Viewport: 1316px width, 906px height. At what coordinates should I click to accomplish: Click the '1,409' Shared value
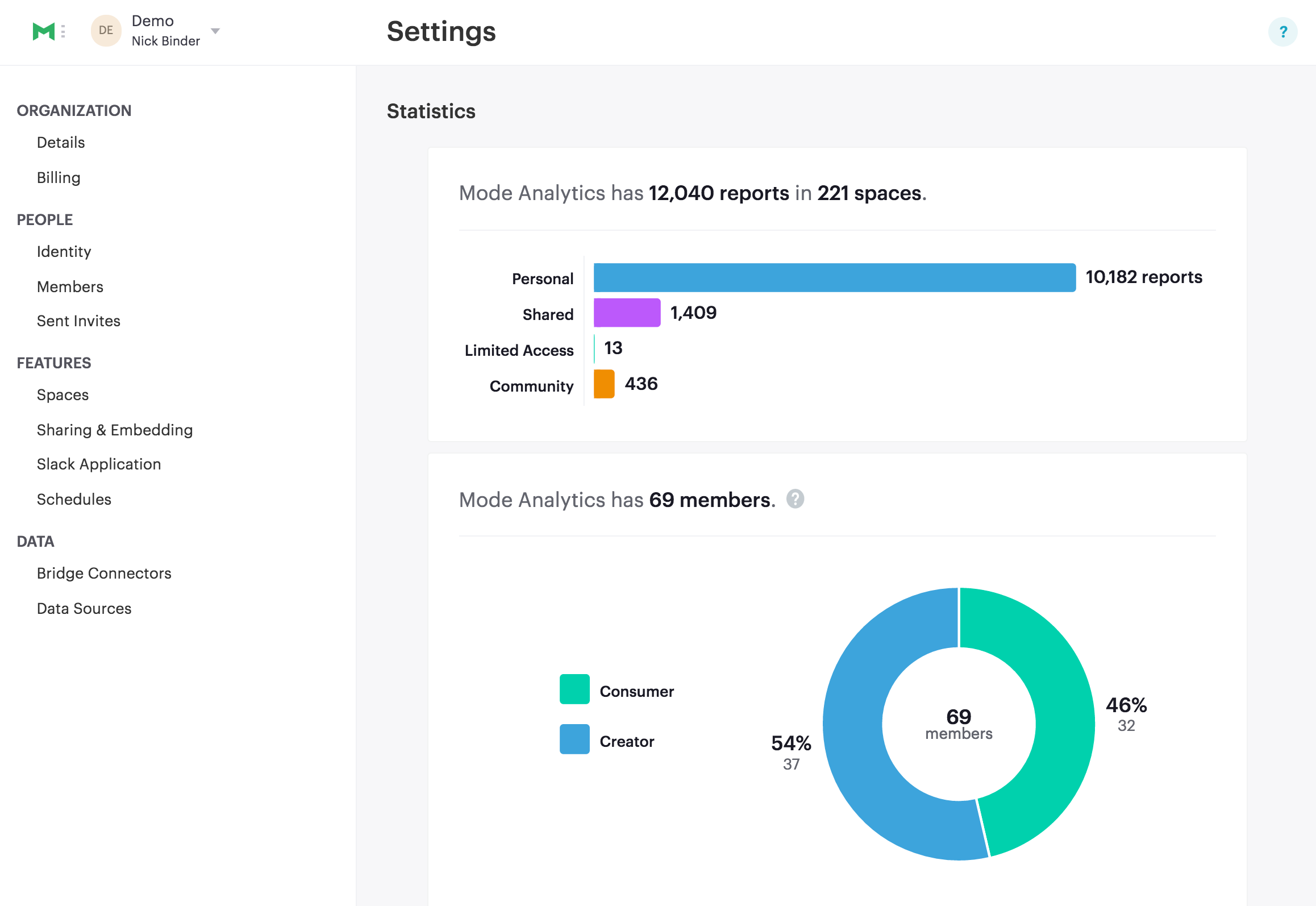click(694, 312)
